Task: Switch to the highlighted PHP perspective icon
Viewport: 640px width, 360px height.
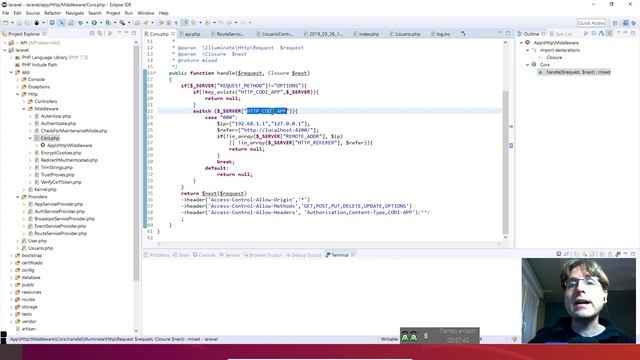Action: coord(625,23)
